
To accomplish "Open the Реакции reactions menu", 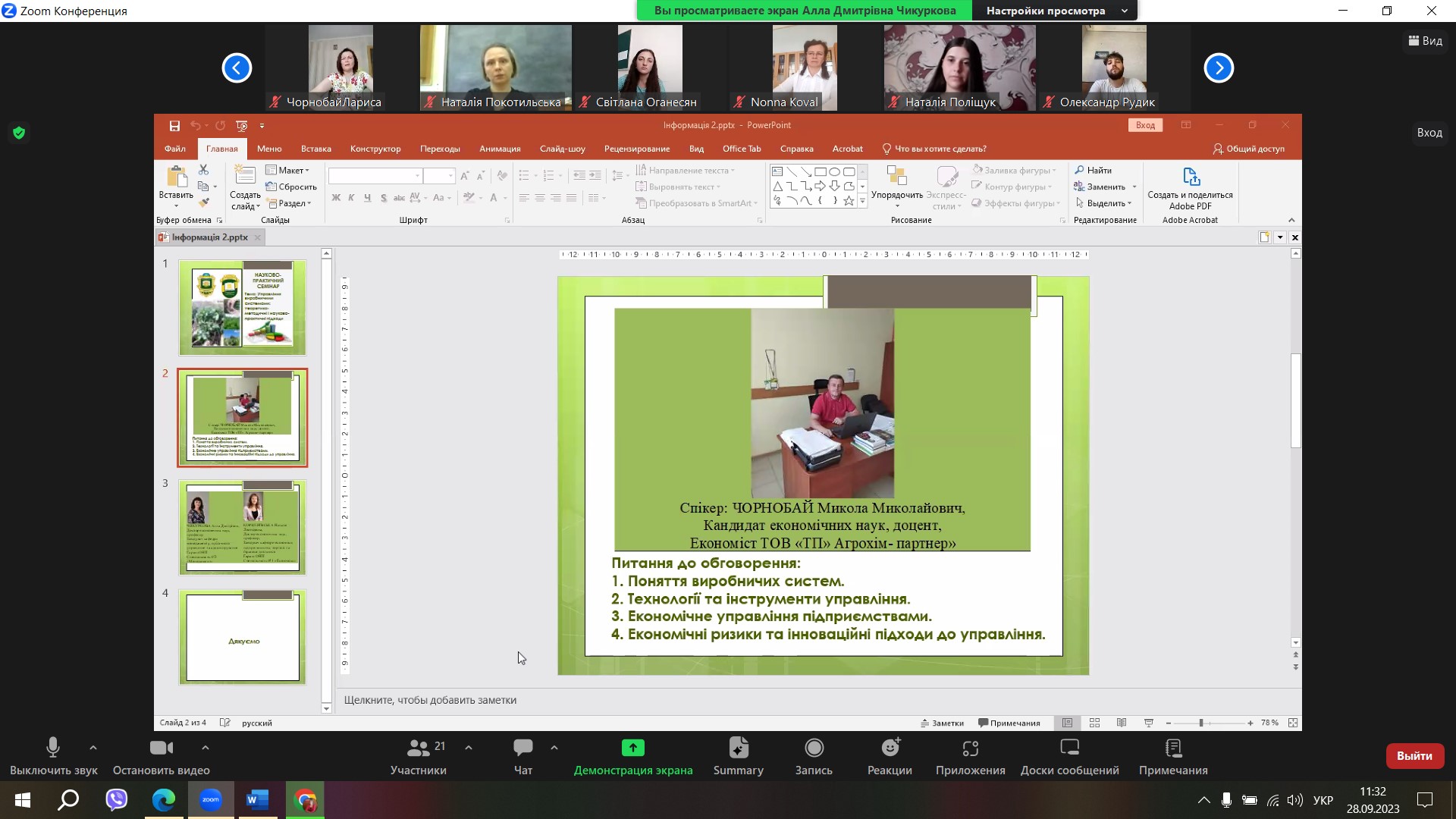I will [890, 748].
